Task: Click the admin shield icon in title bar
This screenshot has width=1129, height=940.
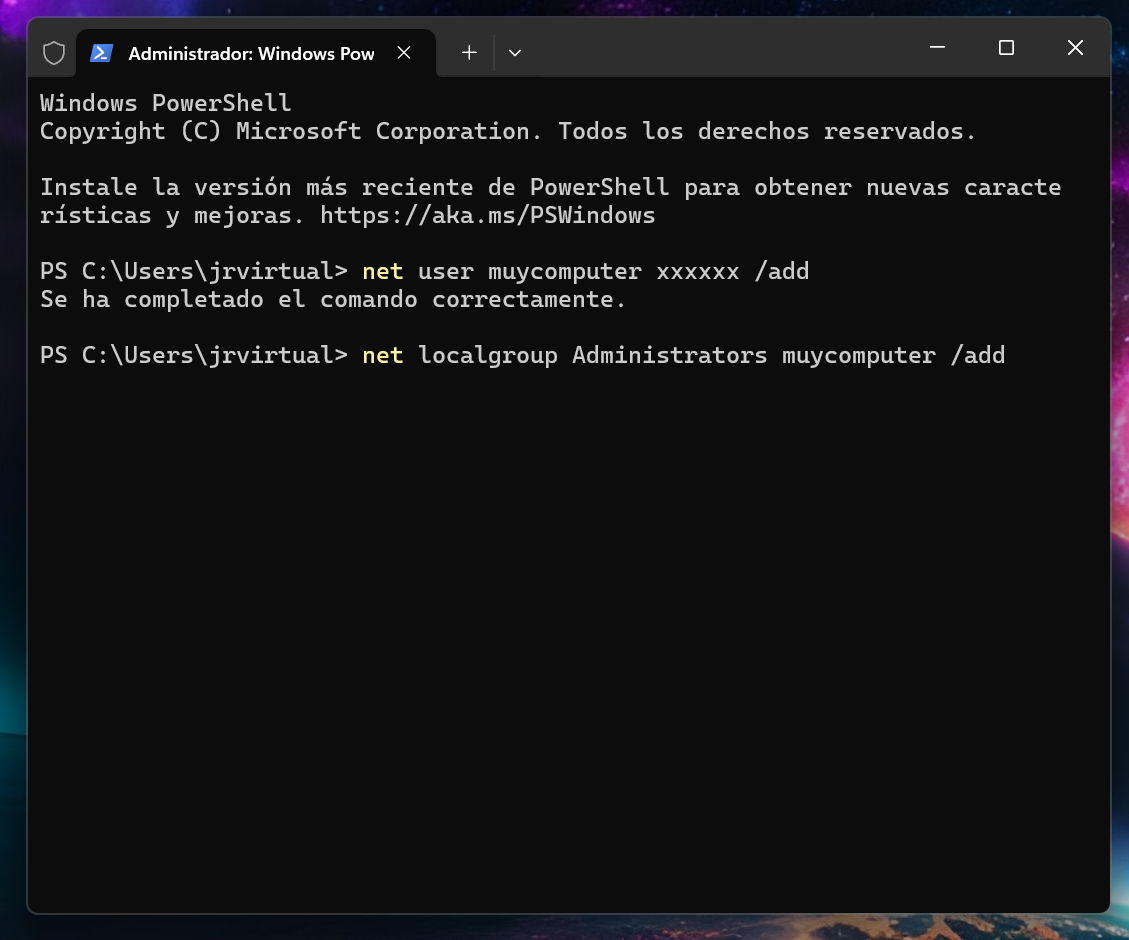Action: [53, 53]
